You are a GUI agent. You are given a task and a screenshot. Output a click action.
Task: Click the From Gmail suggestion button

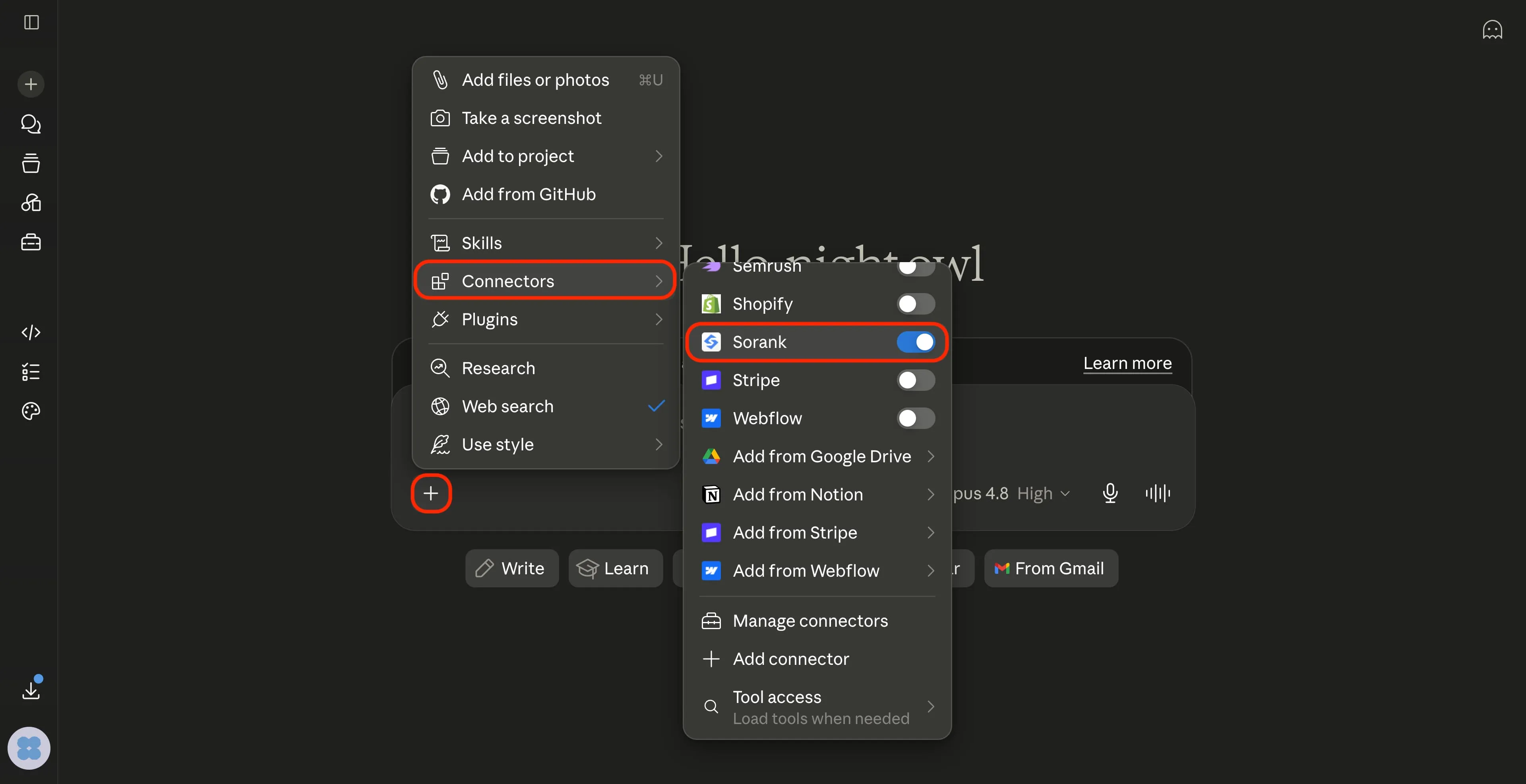1051,568
